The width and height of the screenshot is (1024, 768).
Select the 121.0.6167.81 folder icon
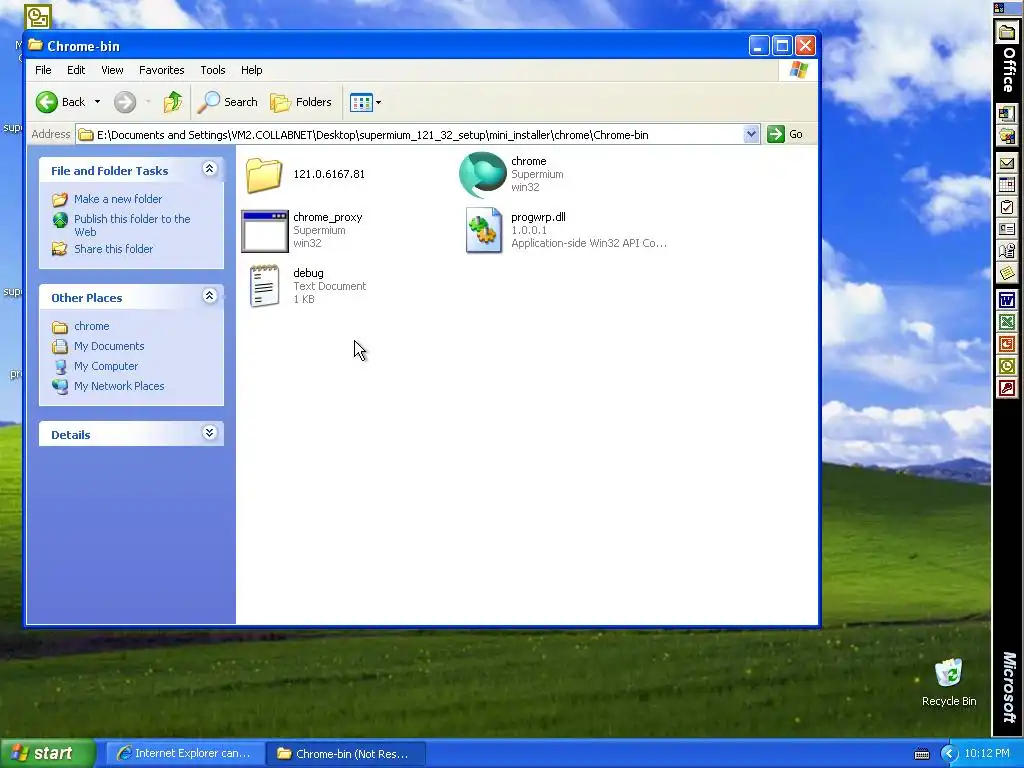pyautogui.click(x=264, y=175)
